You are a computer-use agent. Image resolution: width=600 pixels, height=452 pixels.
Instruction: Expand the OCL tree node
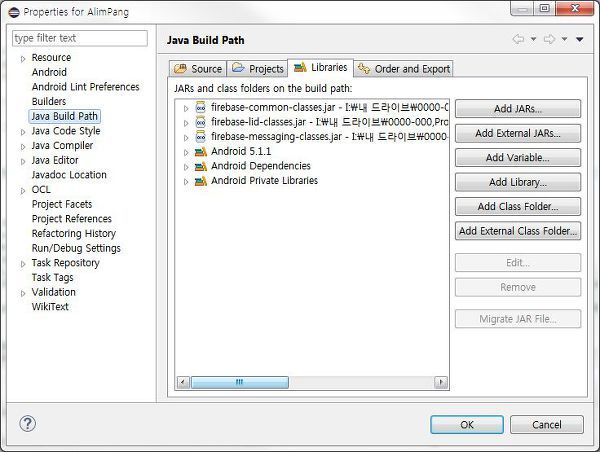pos(23,191)
